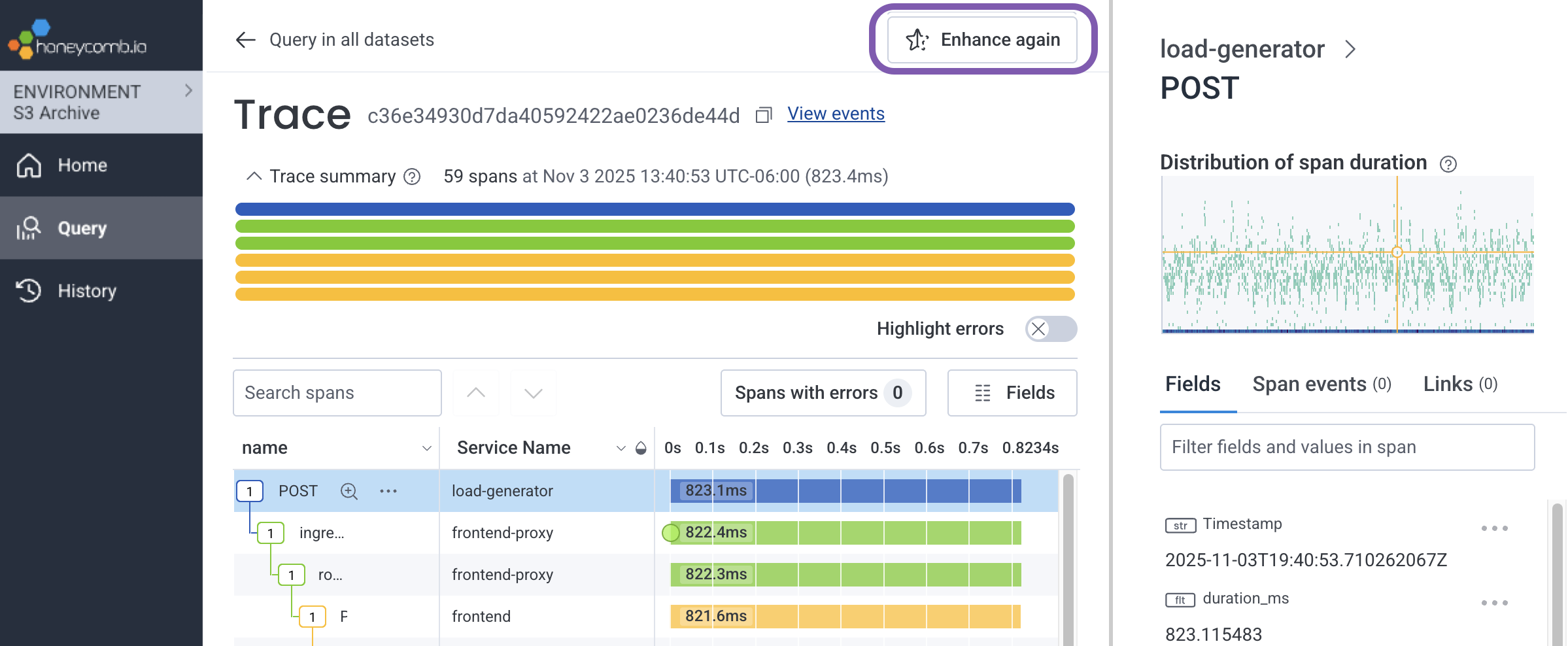The image size is (1568, 646).
Task: Copy the trace ID with the copy icon
Action: click(763, 115)
